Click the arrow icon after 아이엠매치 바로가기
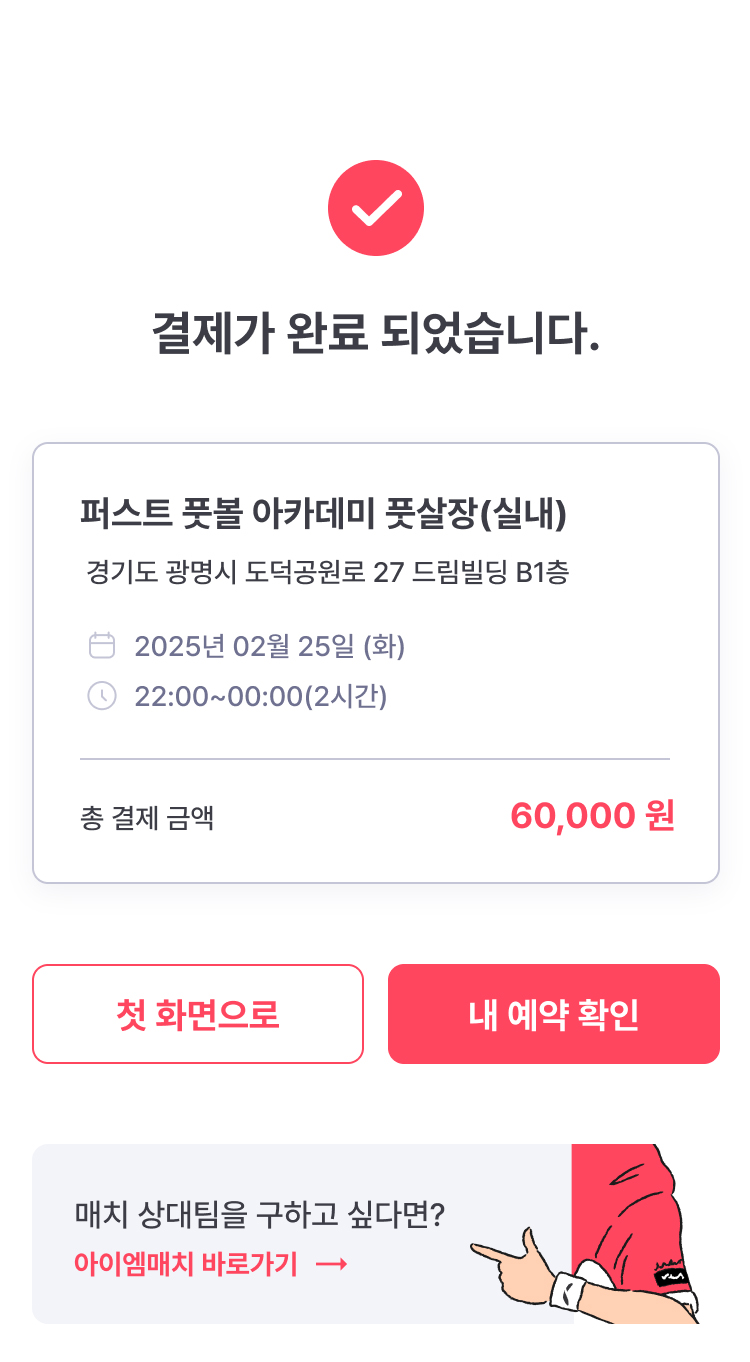 pyautogui.click(x=331, y=1265)
